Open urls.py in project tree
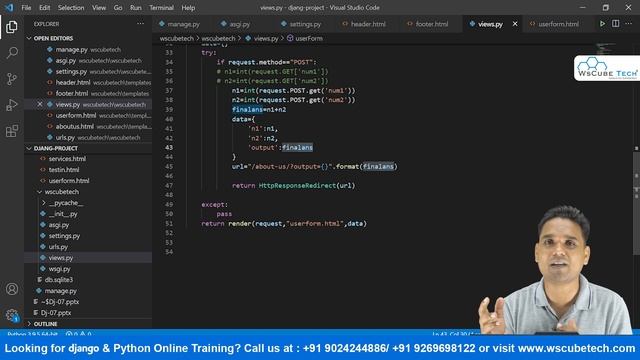This screenshot has height=360, width=640. pyautogui.click(x=88, y=247)
